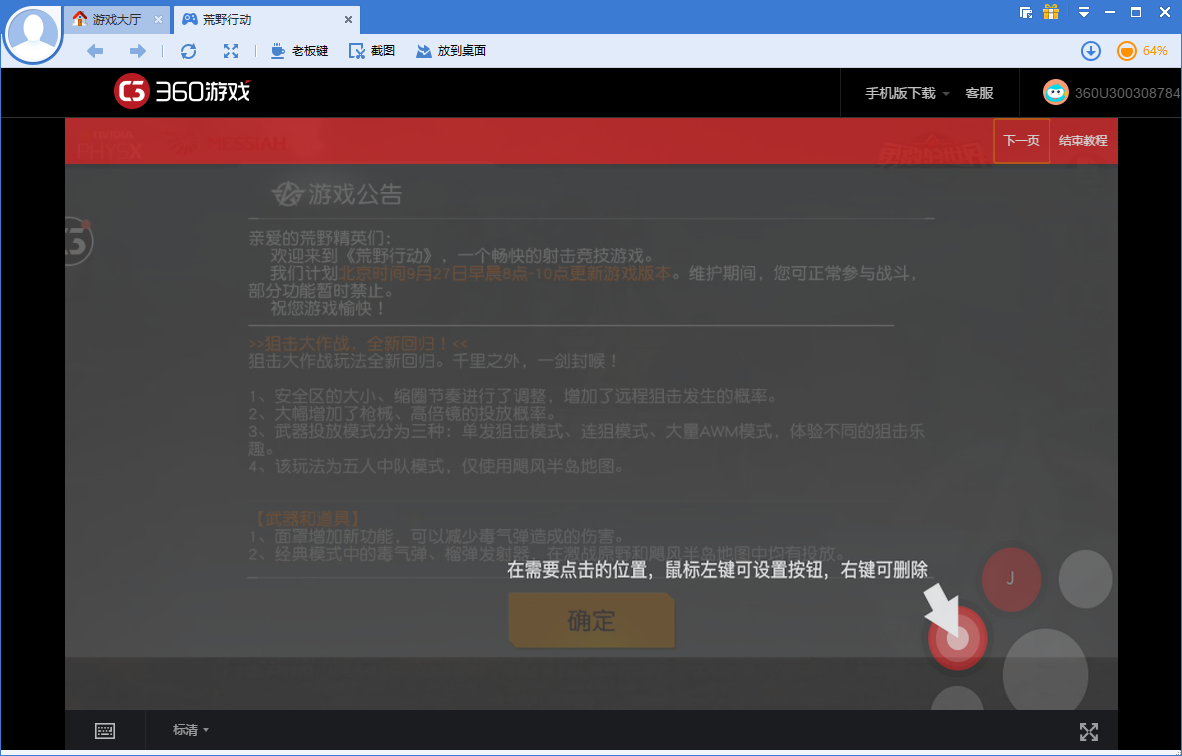Image resolution: width=1182 pixels, height=756 pixels.
Task: Activate 老板键 boss key
Action: pyautogui.click(x=299, y=51)
